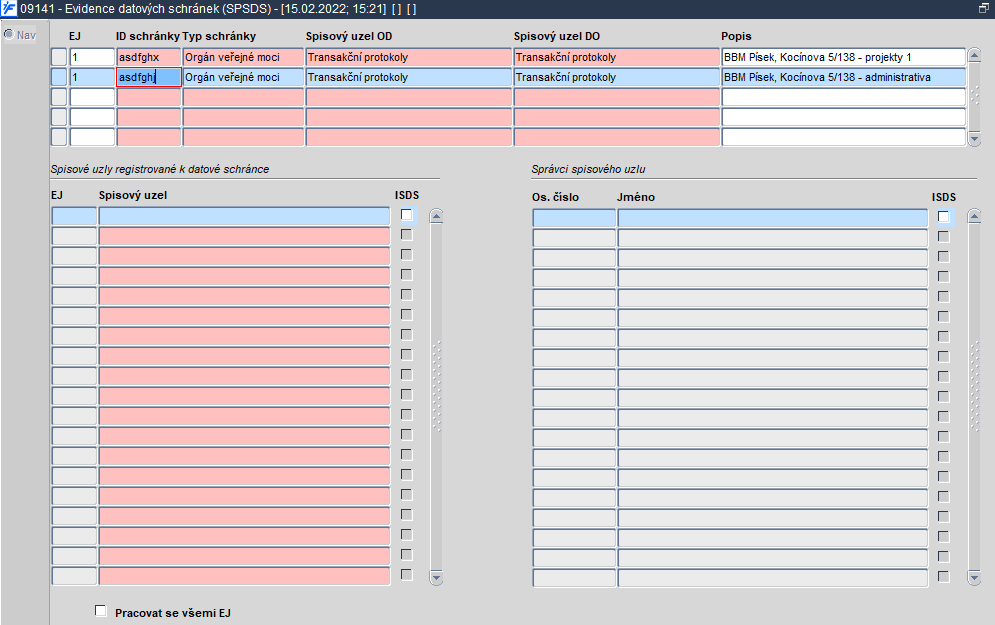Enable the Pracovat se všemi EJ checkbox

(100, 611)
